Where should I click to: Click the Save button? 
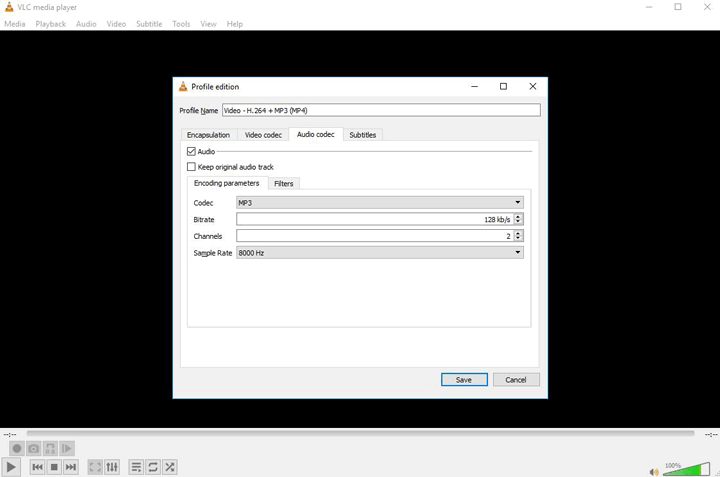coord(464,380)
